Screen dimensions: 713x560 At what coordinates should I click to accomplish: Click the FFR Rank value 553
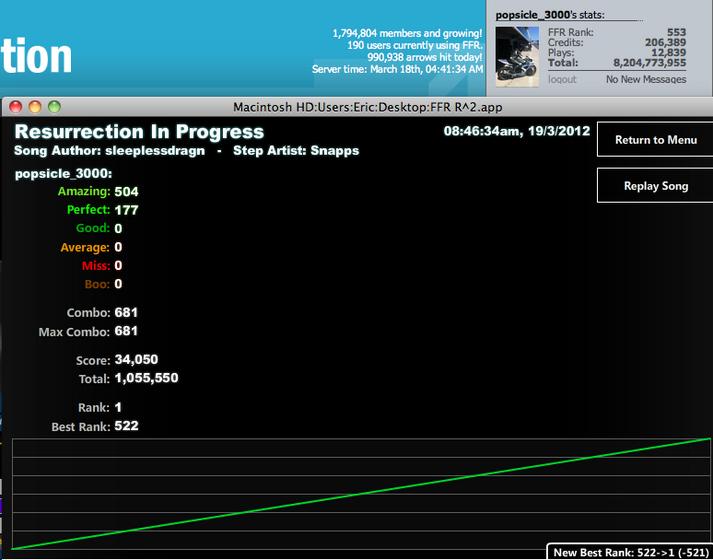[676, 33]
